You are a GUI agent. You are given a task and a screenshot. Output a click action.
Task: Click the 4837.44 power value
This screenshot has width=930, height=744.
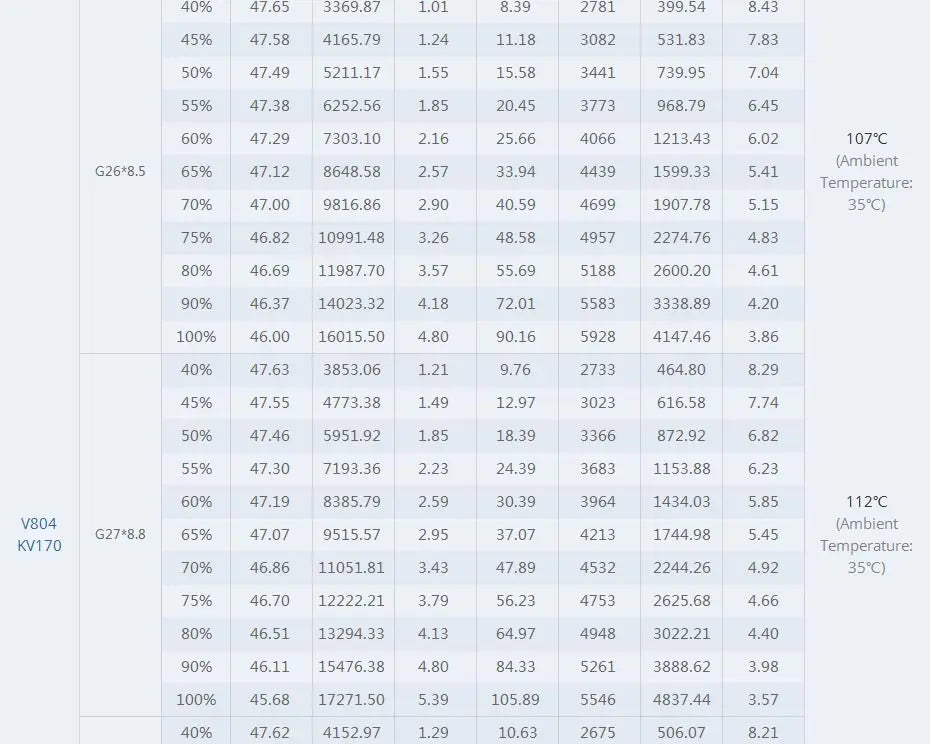click(x=681, y=700)
